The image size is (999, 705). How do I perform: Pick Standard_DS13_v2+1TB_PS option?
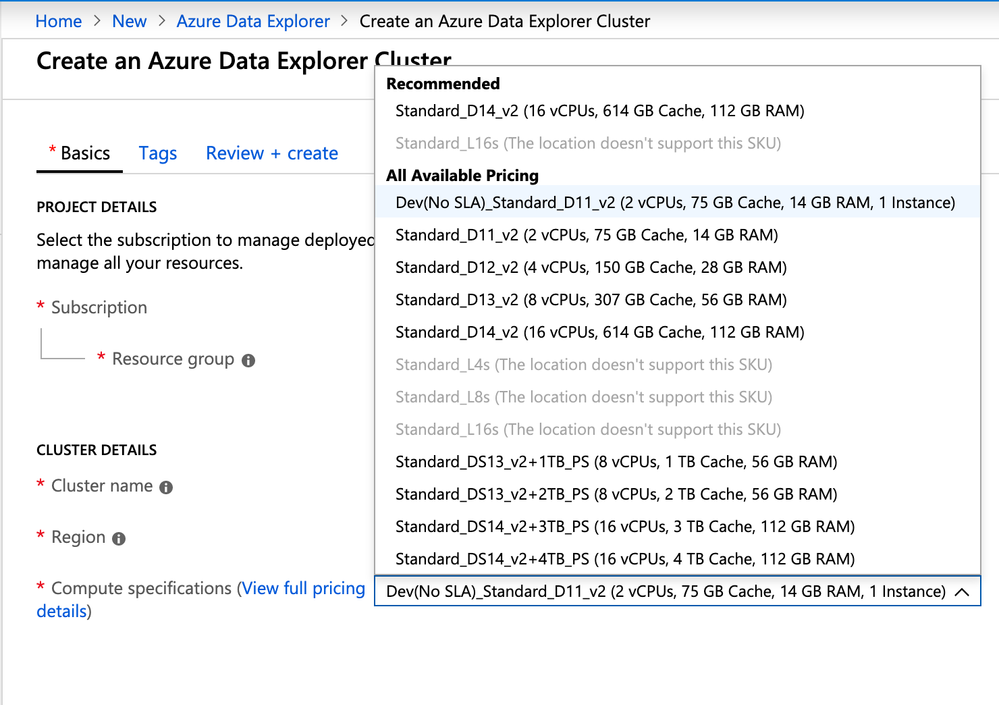(677, 462)
